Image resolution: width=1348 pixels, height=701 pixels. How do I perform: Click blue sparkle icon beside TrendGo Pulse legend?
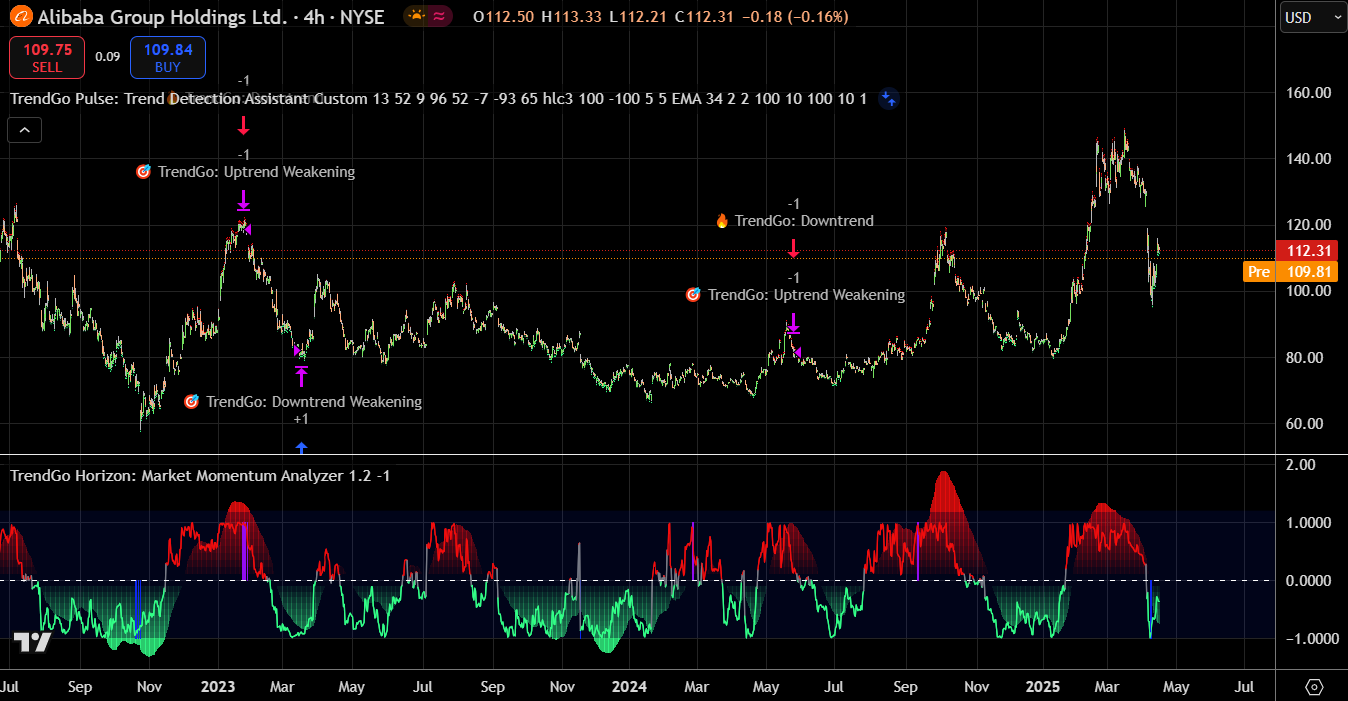888,98
